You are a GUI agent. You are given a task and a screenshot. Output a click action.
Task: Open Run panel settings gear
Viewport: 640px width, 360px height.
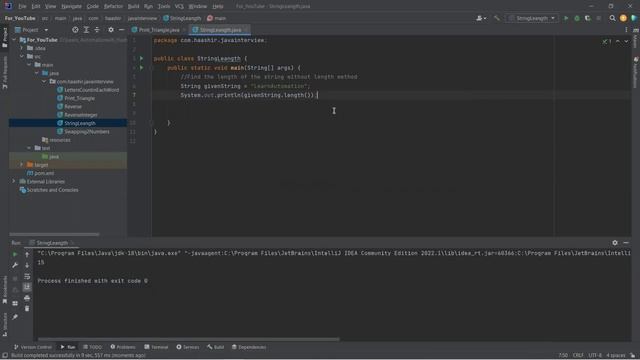coord(615,243)
